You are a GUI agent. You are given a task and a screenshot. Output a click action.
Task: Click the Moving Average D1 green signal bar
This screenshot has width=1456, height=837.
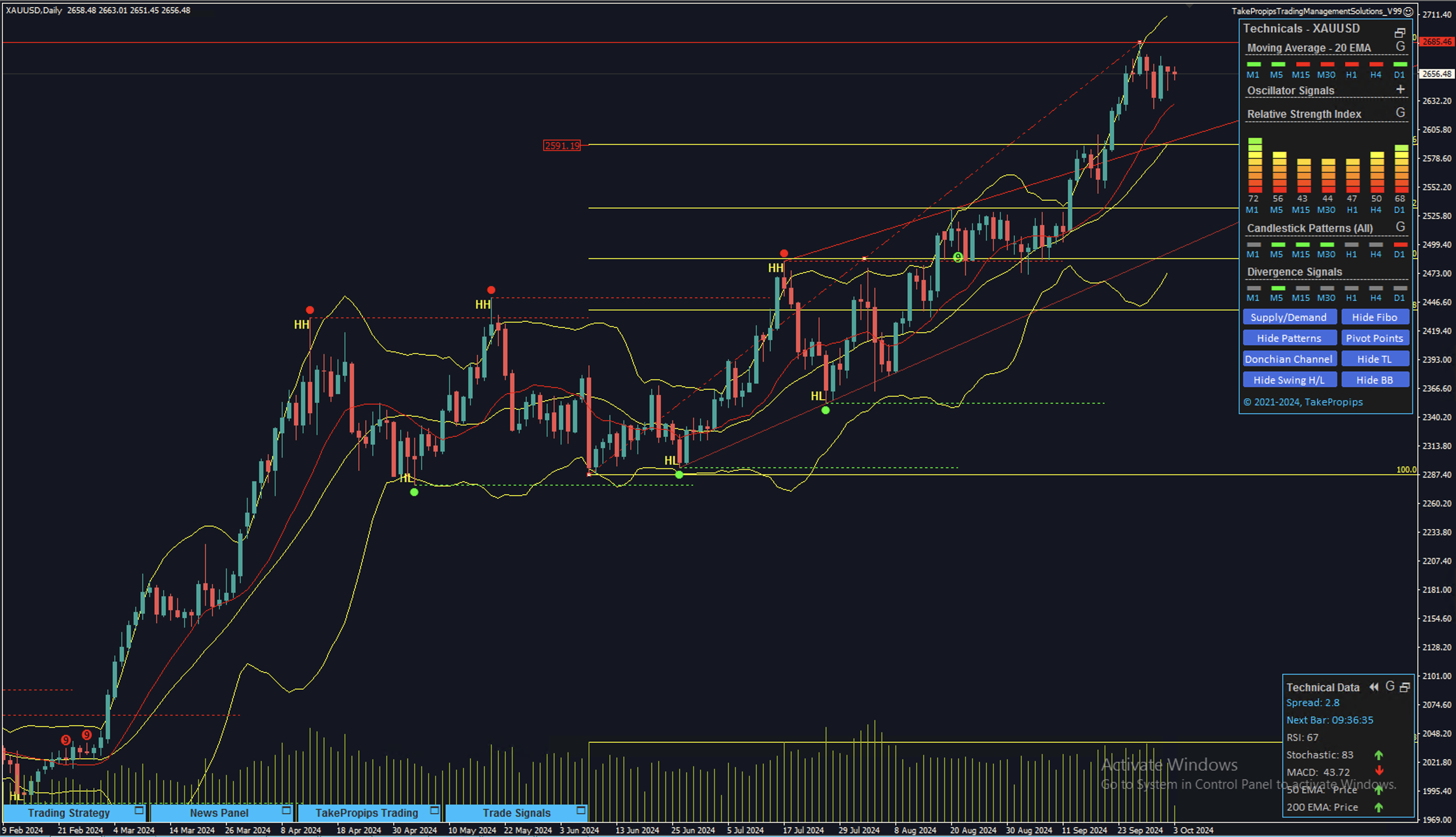[1400, 65]
